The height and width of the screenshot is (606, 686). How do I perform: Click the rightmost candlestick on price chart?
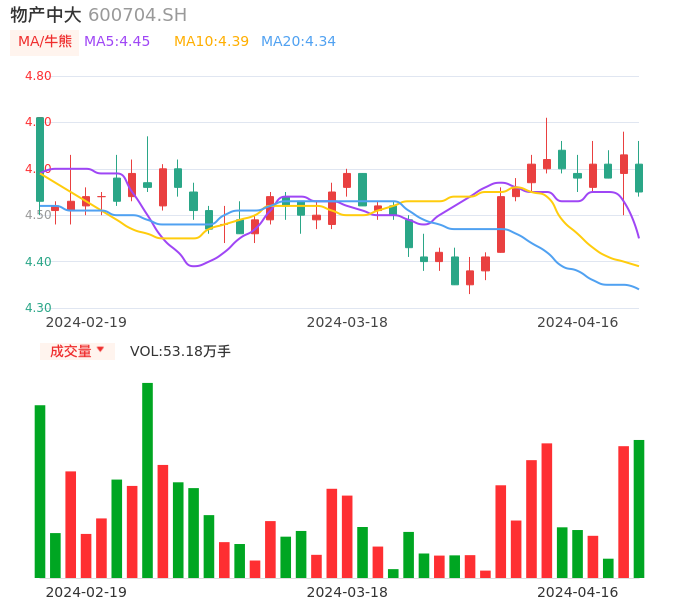pos(638,177)
